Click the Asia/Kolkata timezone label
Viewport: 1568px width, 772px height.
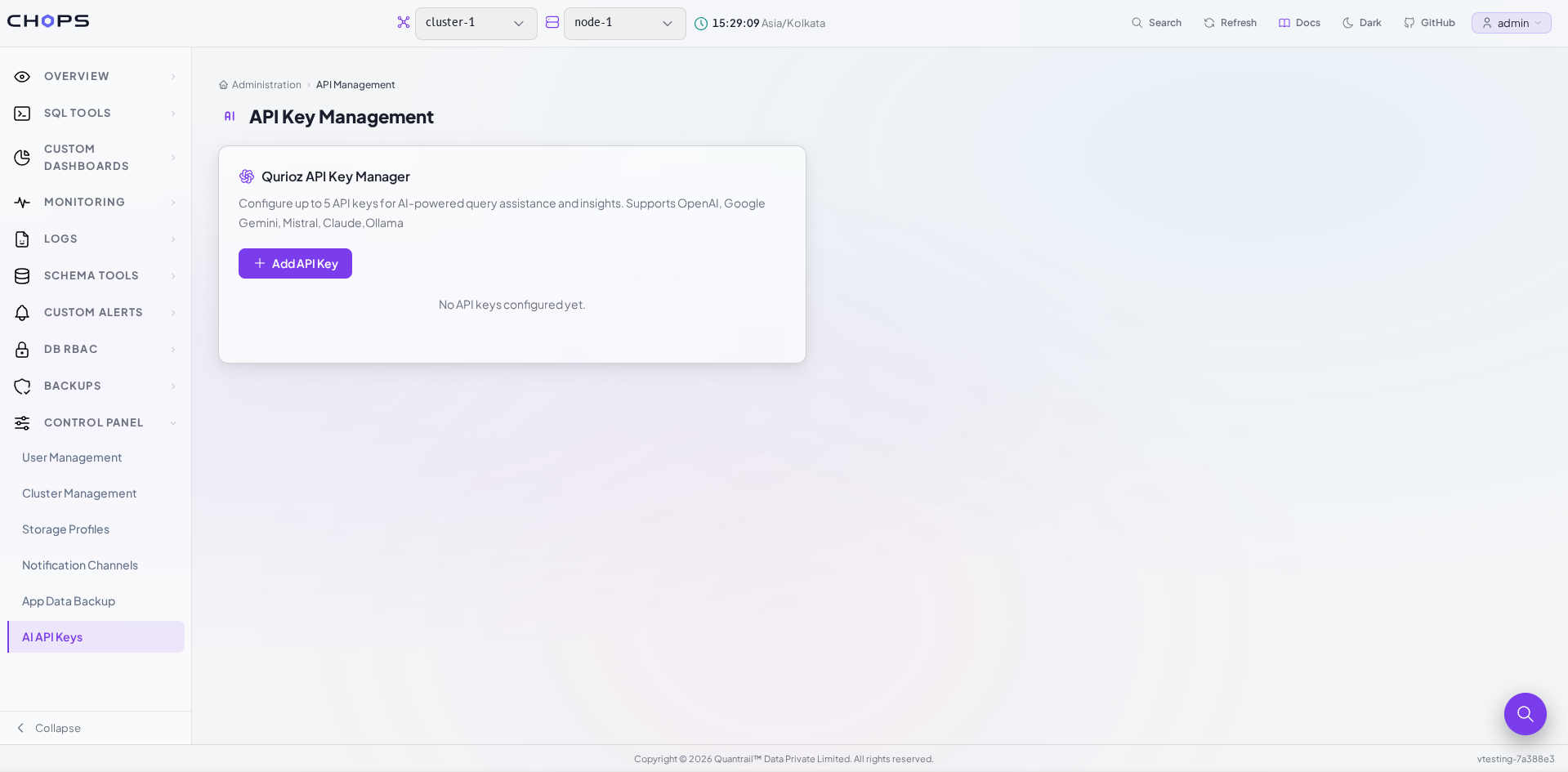click(x=793, y=24)
